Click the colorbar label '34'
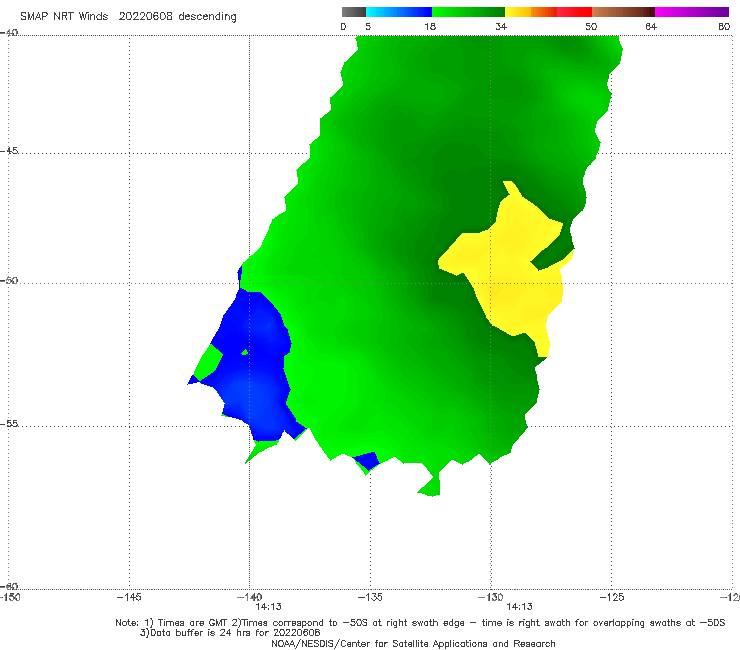 [501, 26]
